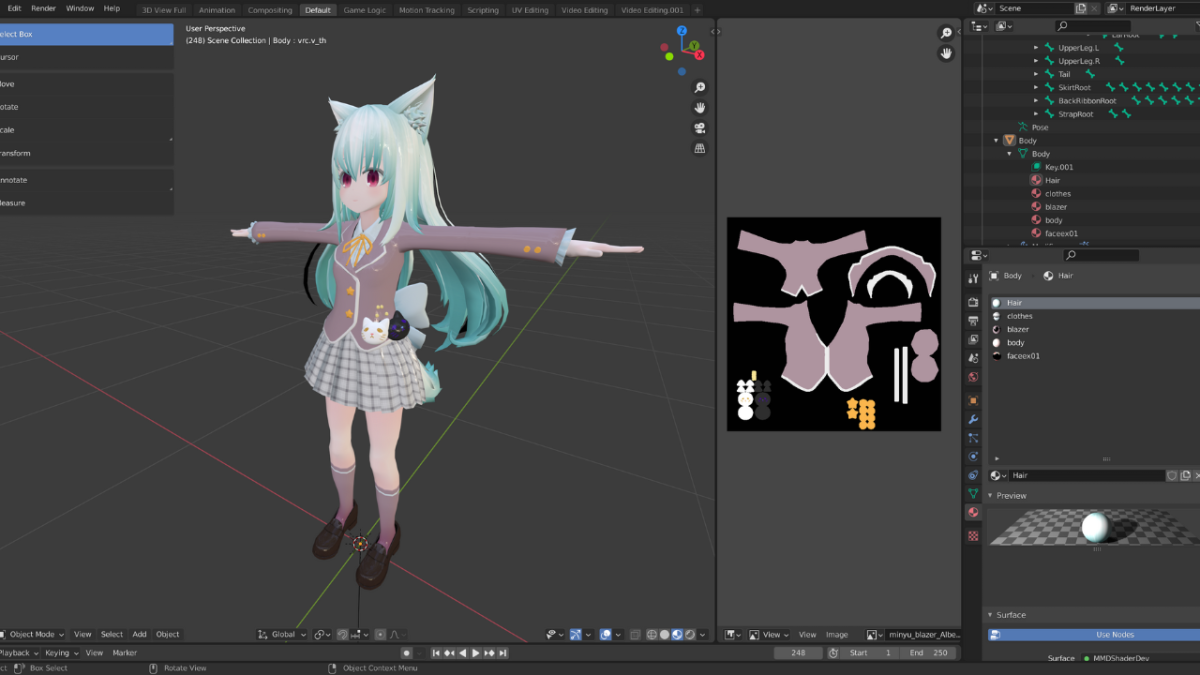Click the Use Nodes button

[1093, 634]
